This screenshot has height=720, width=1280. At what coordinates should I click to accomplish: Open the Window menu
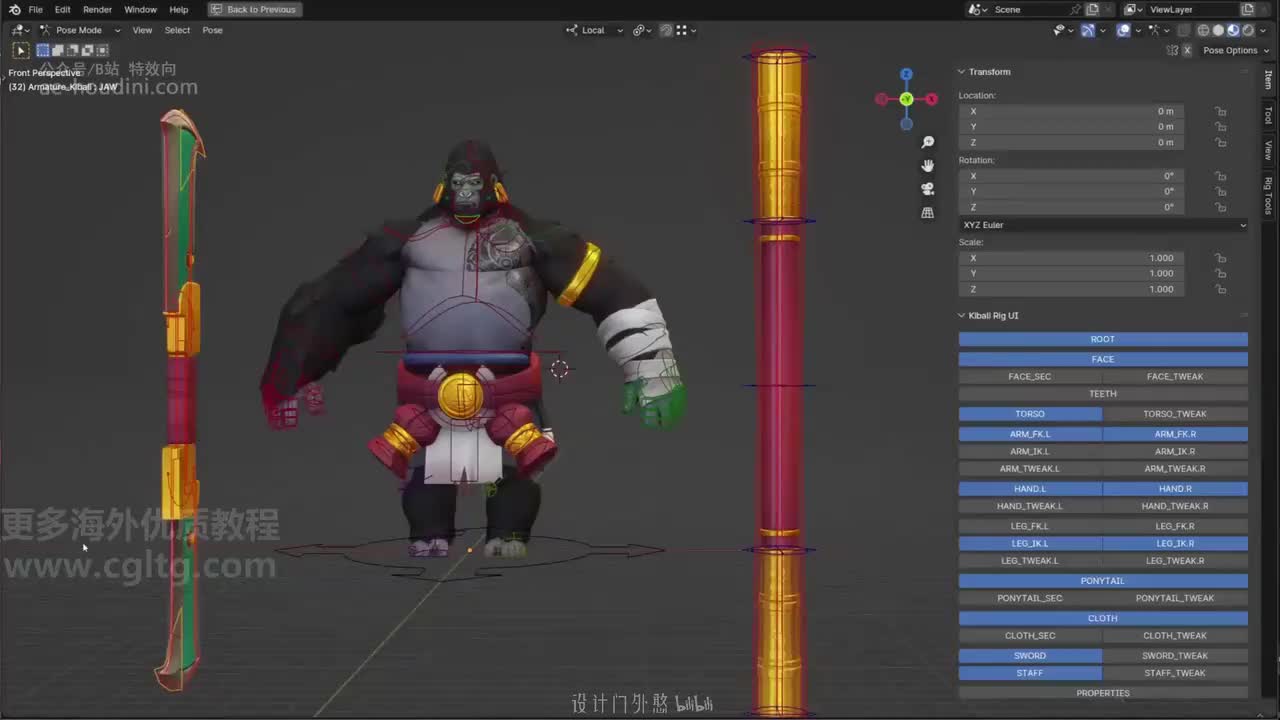[140, 9]
